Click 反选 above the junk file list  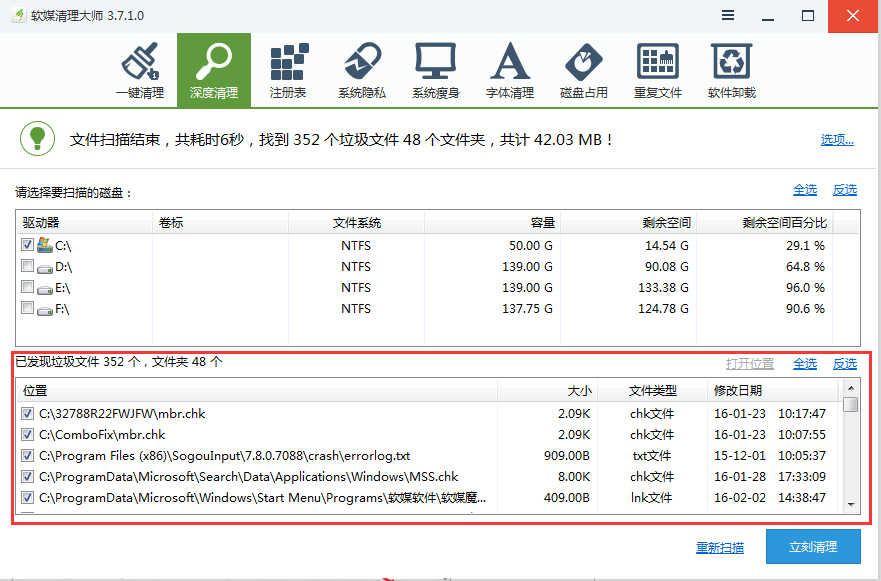click(x=844, y=363)
